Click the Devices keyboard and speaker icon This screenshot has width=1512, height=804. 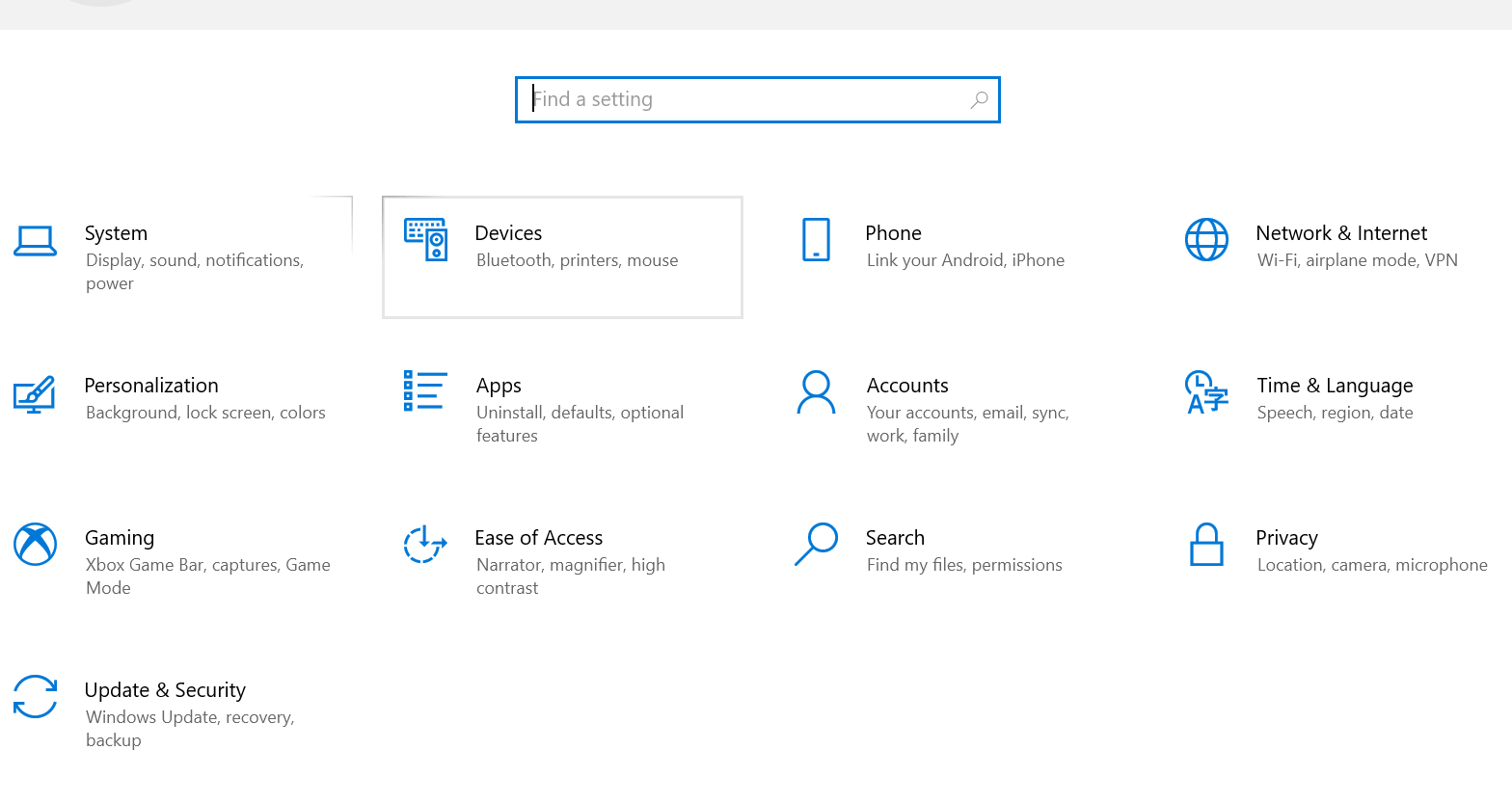425,239
